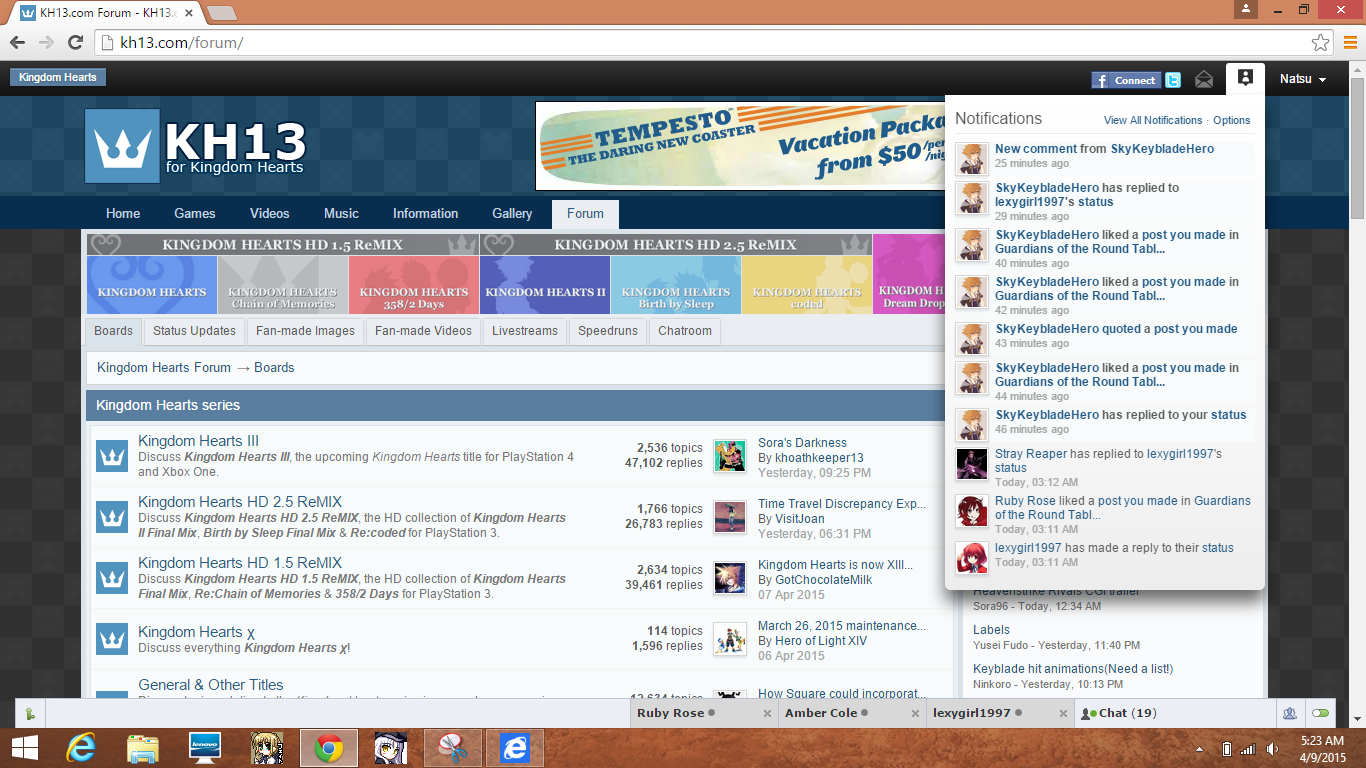Click the HD 1.5 ReMIX forum crown icon
This screenshot has width=1366, height=768.
[x=112, y=578]
